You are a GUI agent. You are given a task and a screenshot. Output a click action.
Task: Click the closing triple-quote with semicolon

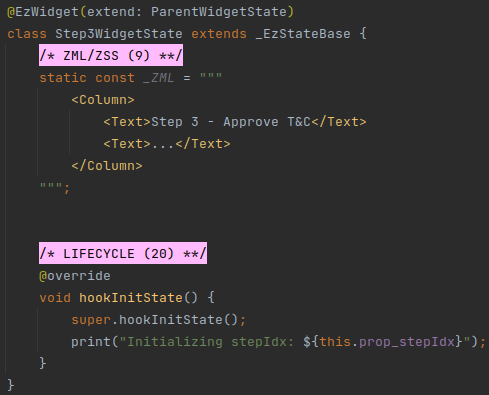point(55,187)
